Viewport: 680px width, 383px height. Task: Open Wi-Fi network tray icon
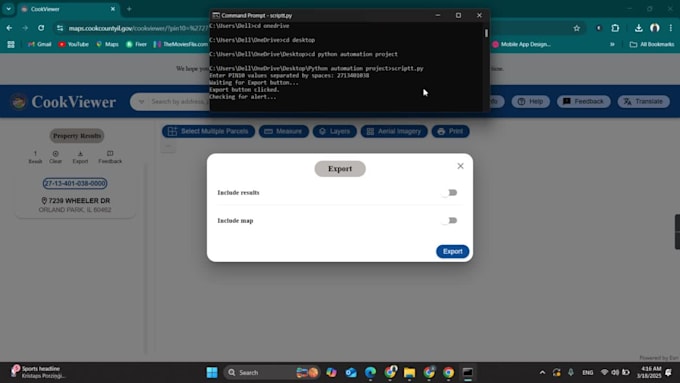(604, 372)
